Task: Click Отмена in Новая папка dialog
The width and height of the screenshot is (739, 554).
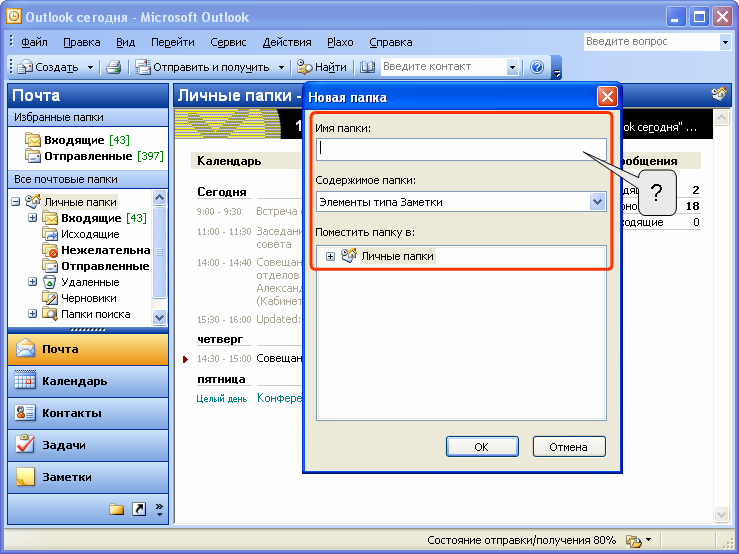Action: point(568,447)
